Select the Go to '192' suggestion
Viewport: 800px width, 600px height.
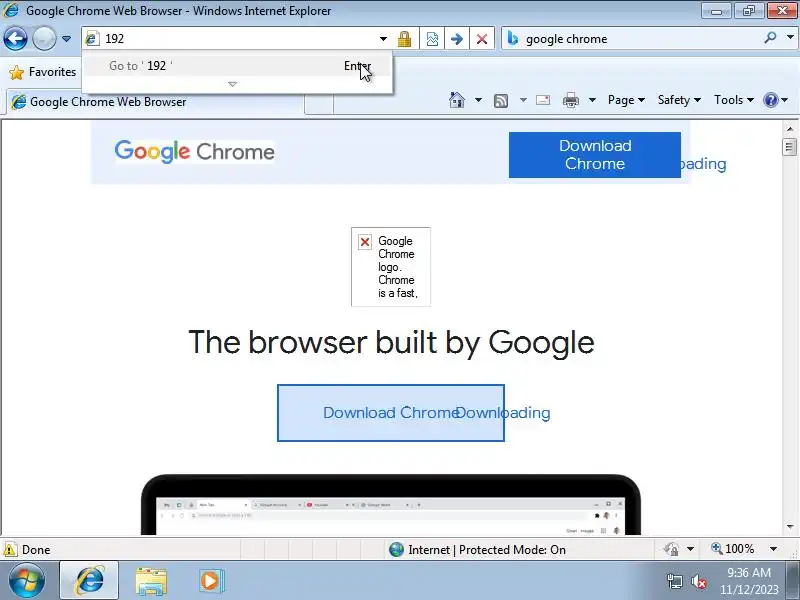pos(237,66)
